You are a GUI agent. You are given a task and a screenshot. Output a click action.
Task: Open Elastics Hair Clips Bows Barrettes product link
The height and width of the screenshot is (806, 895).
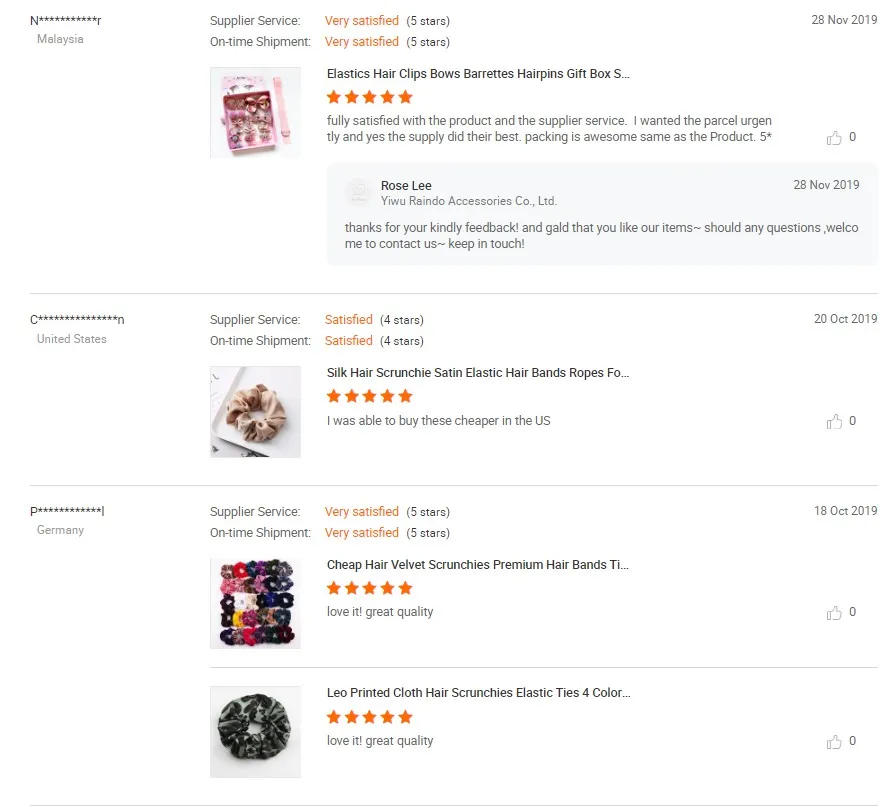tap(478, 74)
